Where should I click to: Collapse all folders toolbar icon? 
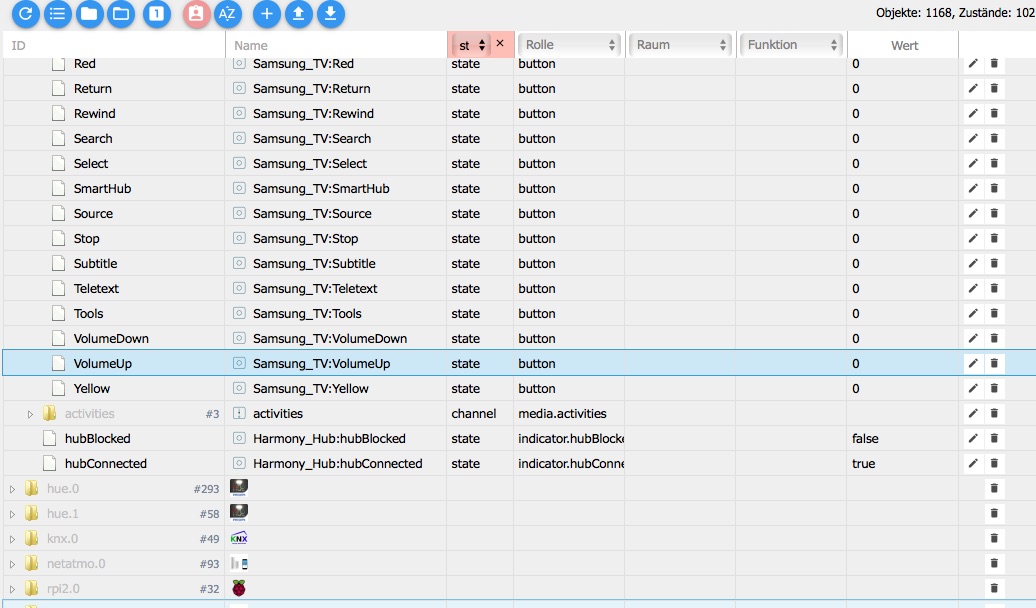(x=89, y=13)
